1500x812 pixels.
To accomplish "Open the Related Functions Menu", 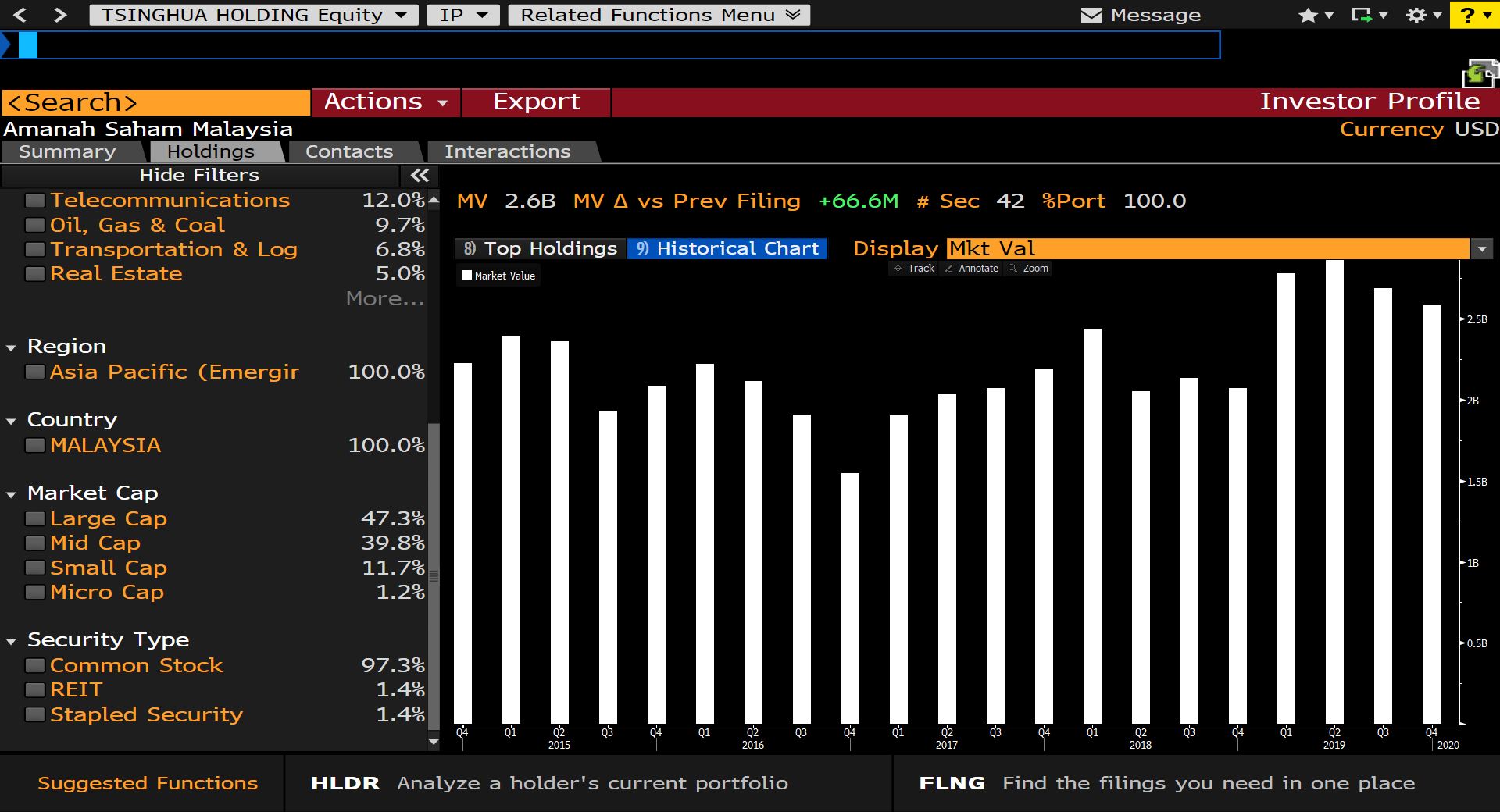I will coord(659,15).
